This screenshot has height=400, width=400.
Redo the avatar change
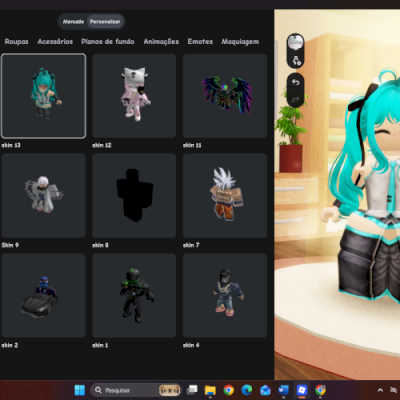point(296,99)
